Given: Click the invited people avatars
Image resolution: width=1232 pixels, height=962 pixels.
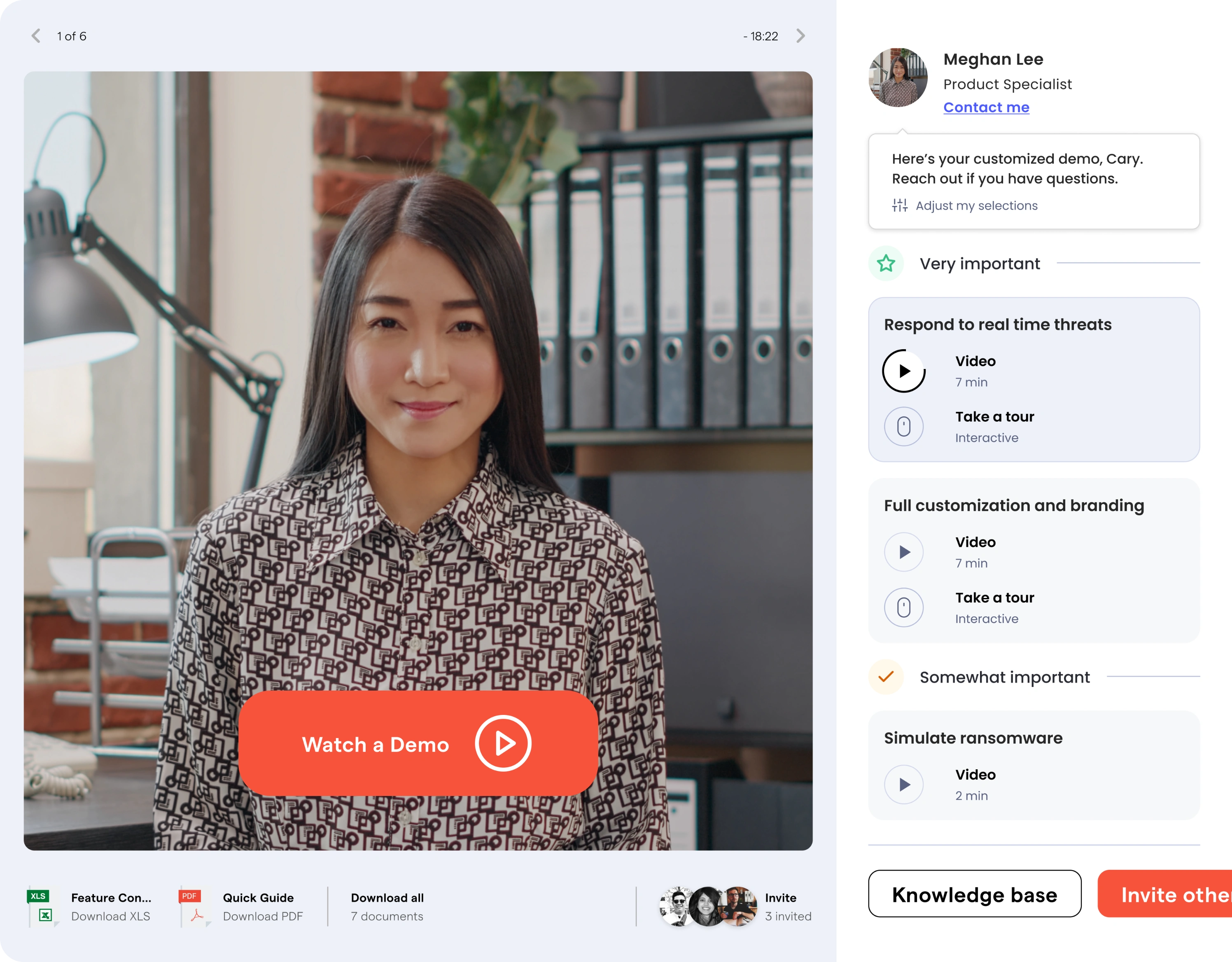Looking at the screenshot, I should (707, 906).
